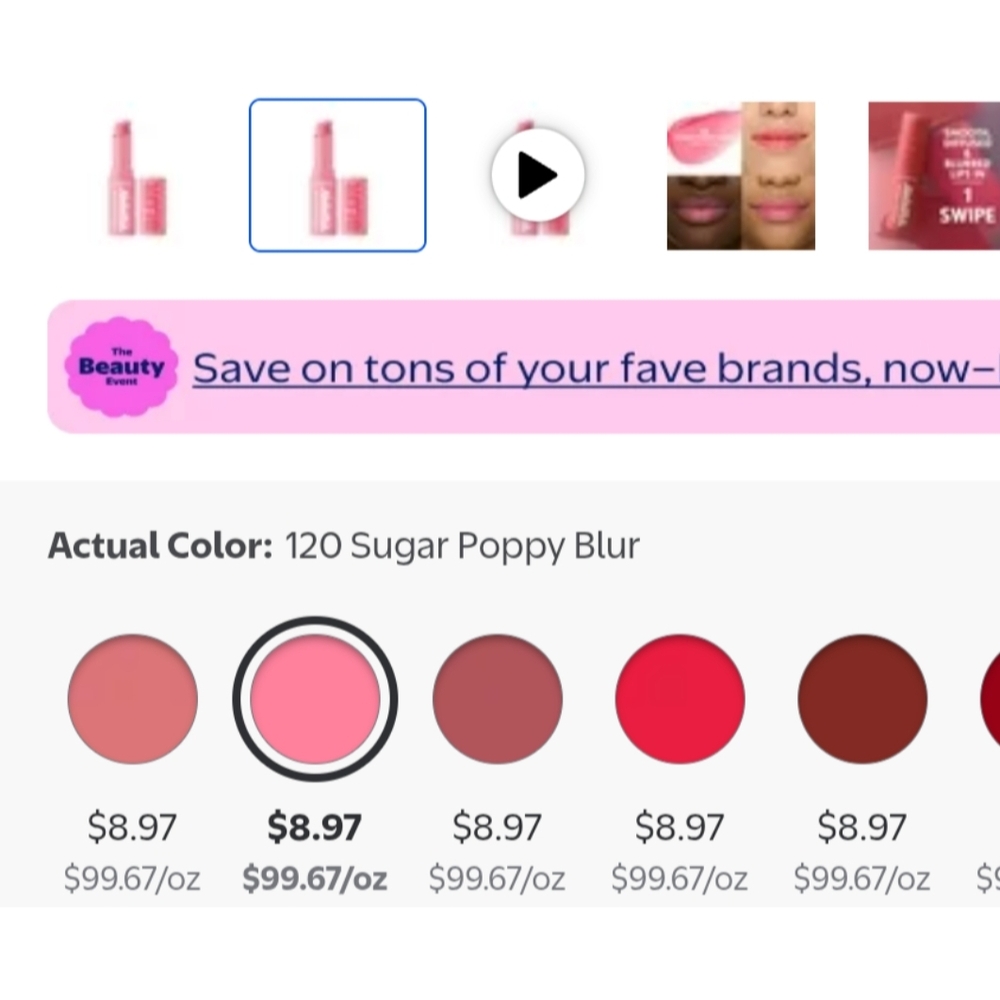Select the bright red color swatch

(x=680, y=699)
